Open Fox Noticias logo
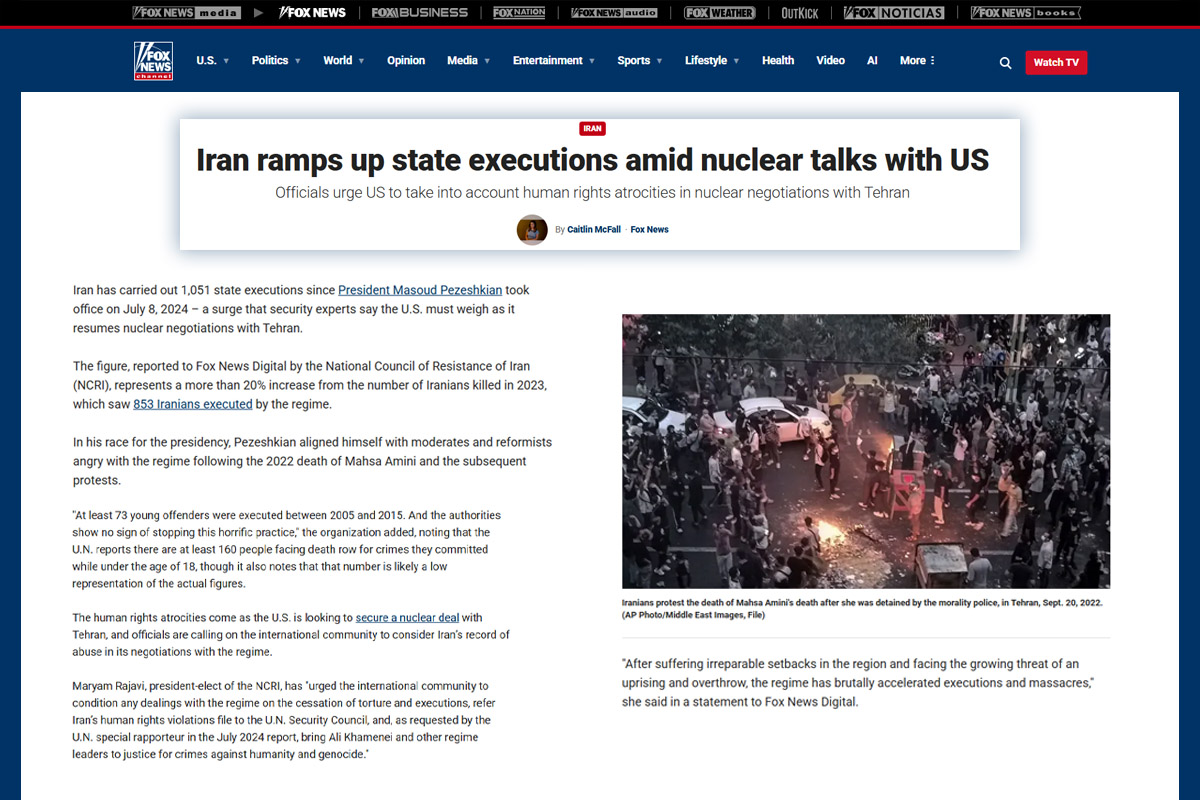1200x800 pixels. [x=894, y=13]
